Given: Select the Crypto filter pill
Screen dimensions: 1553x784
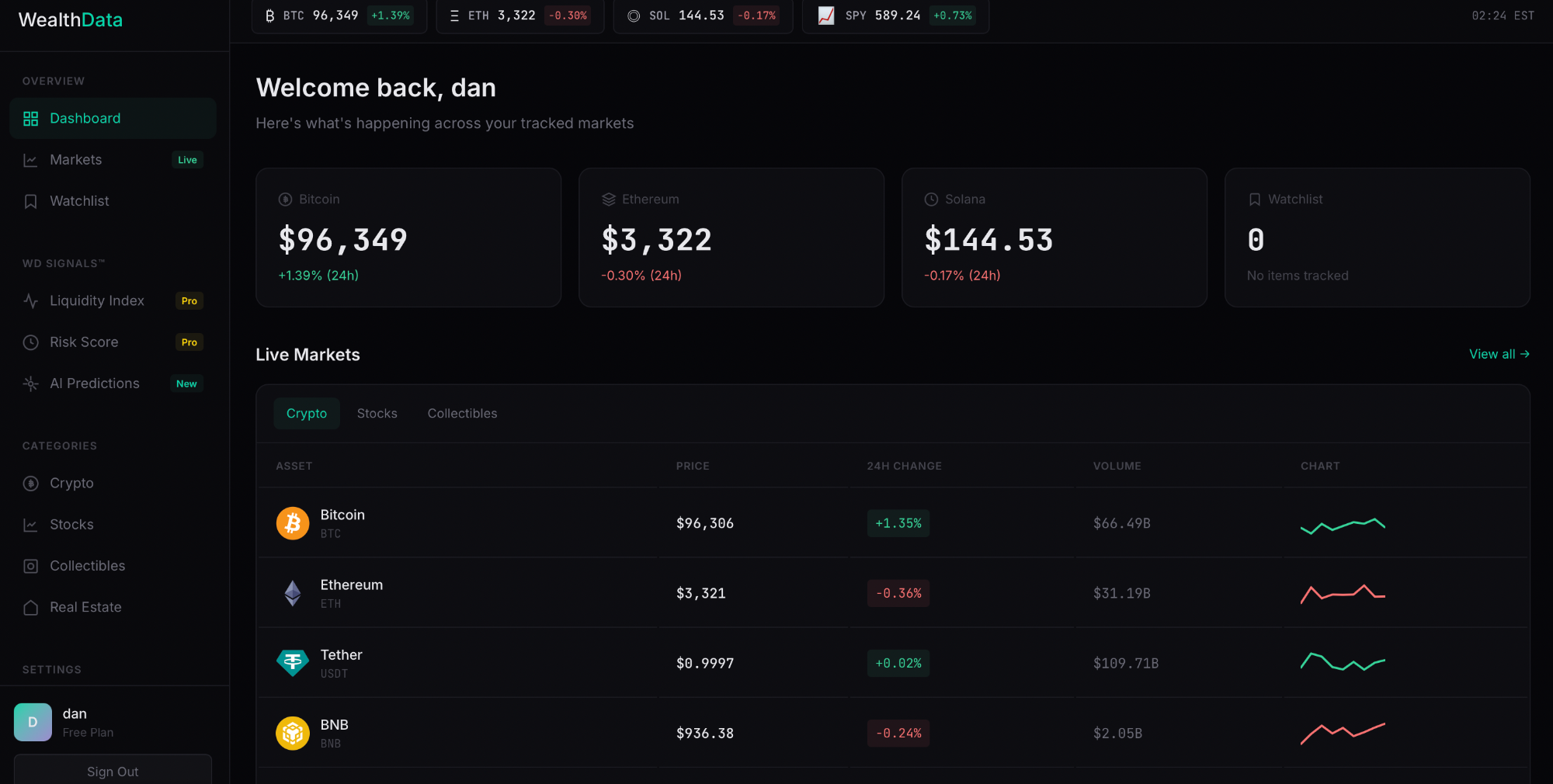Looking at the screenshot, I should point(307,413).
